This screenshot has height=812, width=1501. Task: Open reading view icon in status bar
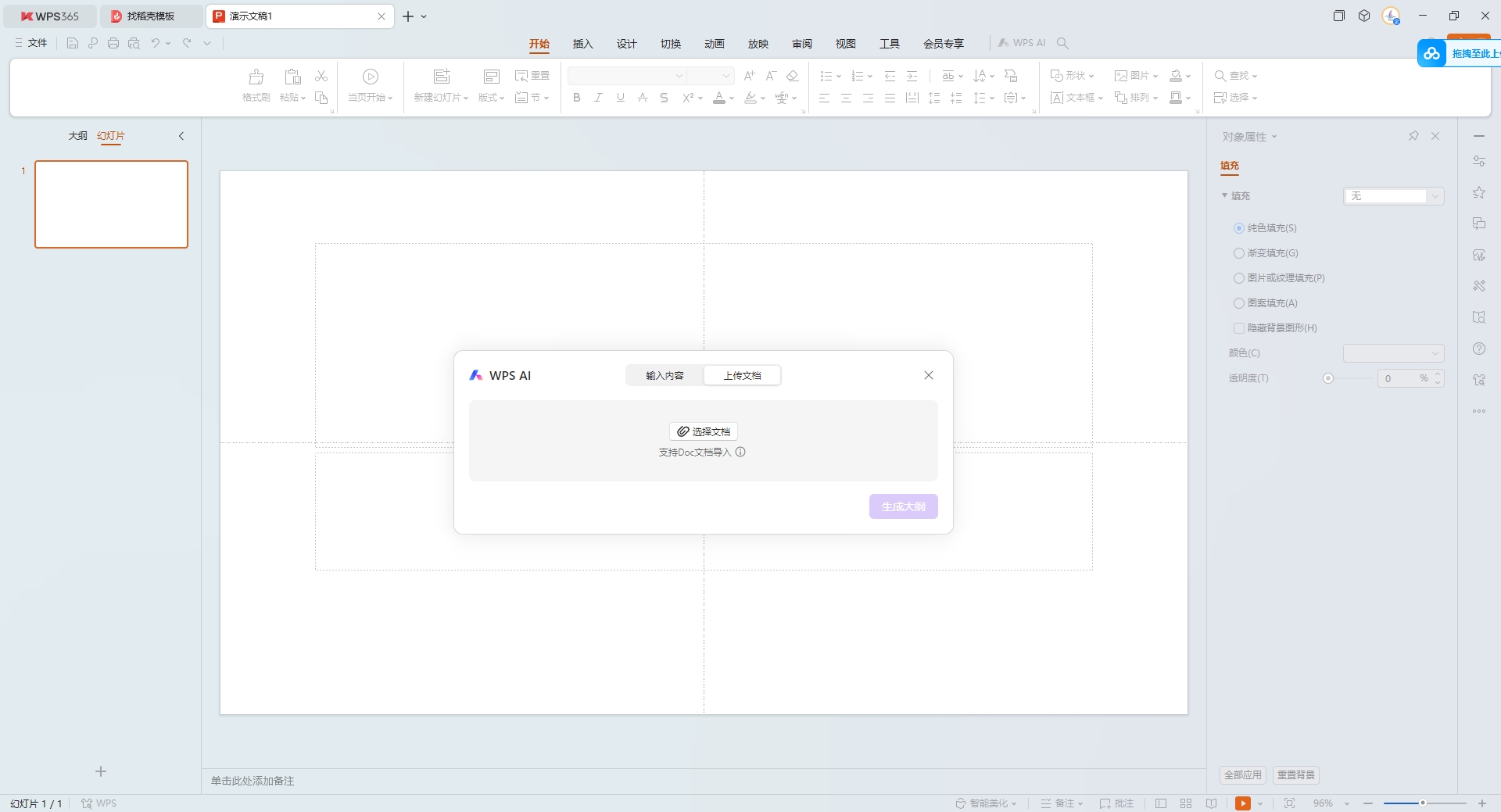point(1211,803)
